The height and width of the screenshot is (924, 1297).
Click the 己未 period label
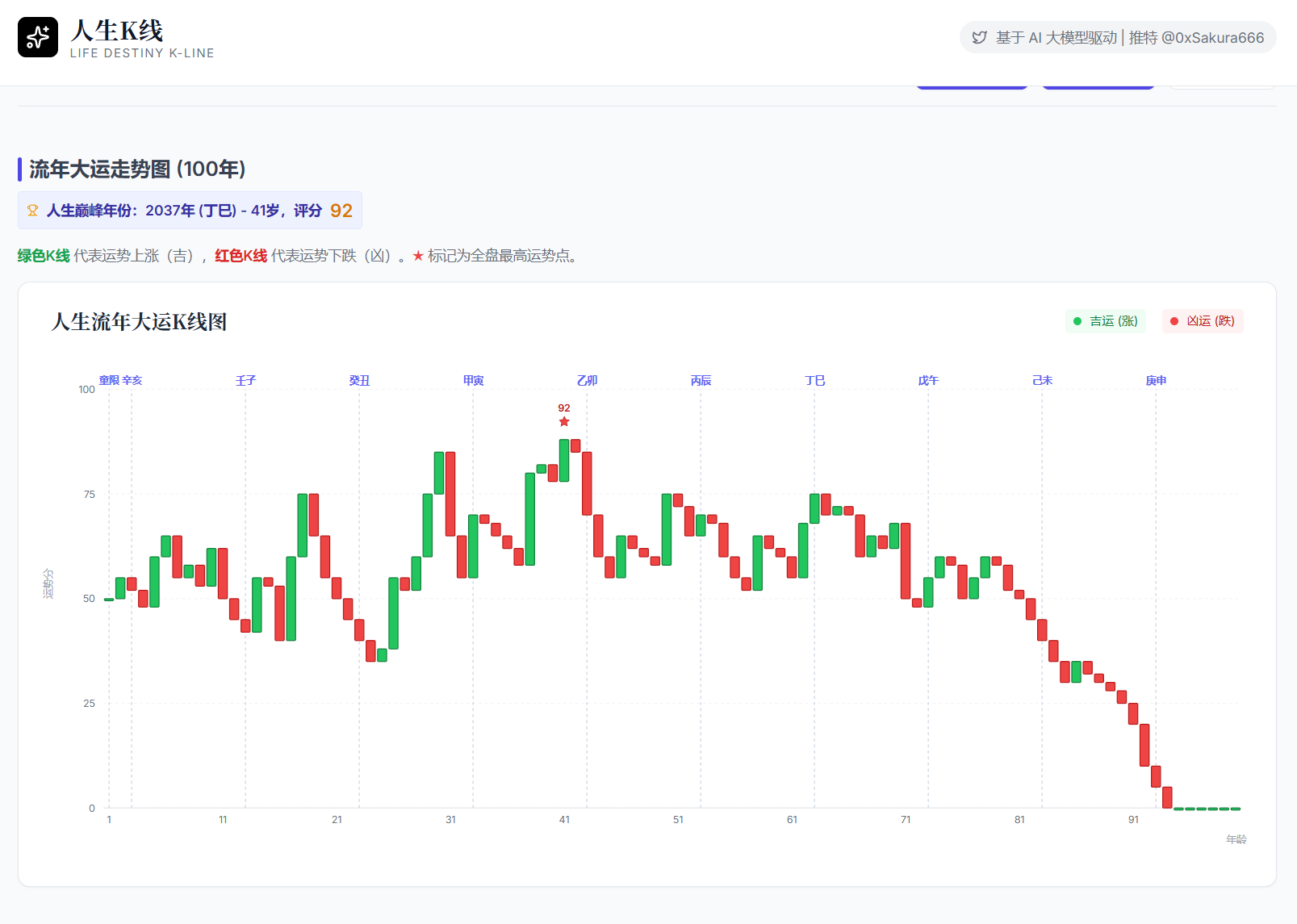coord(1042,380)
